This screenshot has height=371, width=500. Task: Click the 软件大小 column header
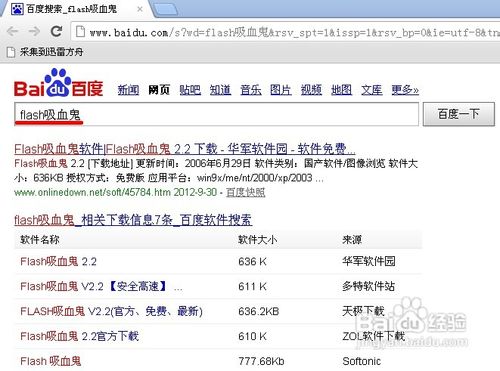(x=257, y=240)
